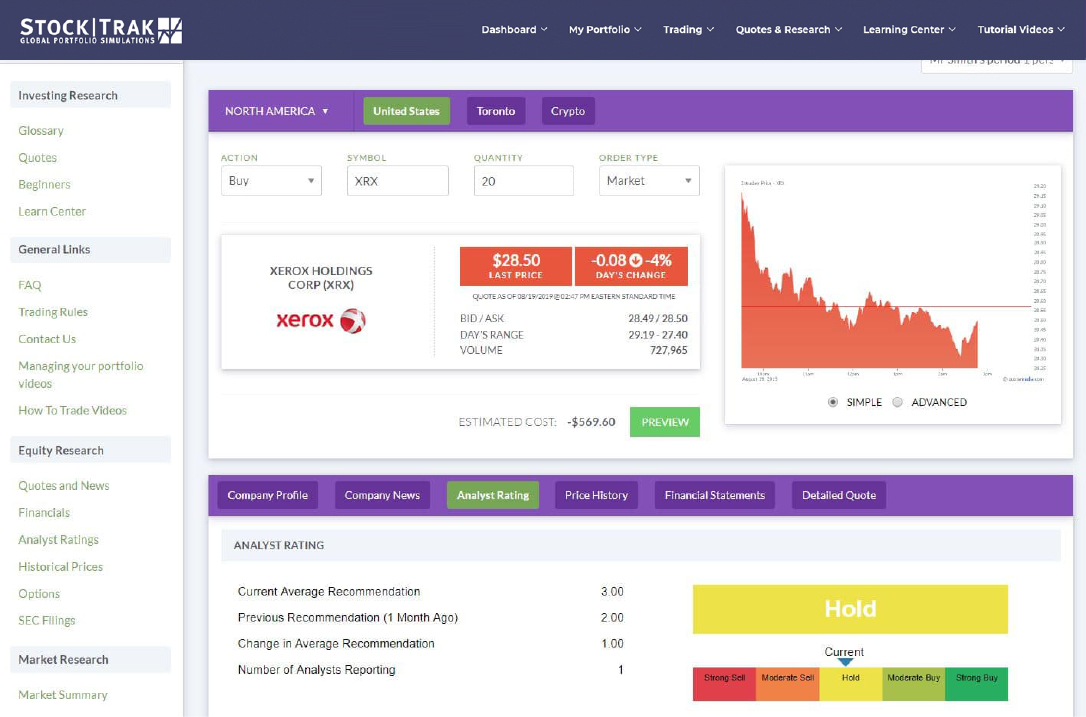1086x717 pixels.
Task: Open Managing your portfolio videos link
Action: point(81,375)
